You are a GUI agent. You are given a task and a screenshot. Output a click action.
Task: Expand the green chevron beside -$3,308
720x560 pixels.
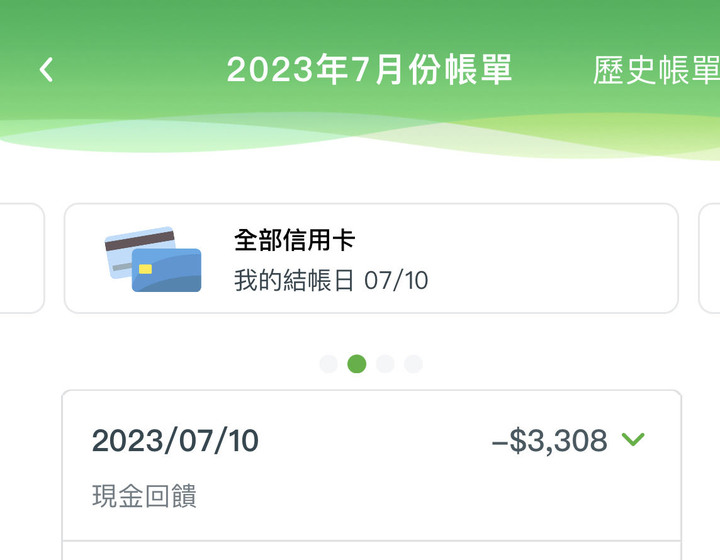click(x=633, y=439)
